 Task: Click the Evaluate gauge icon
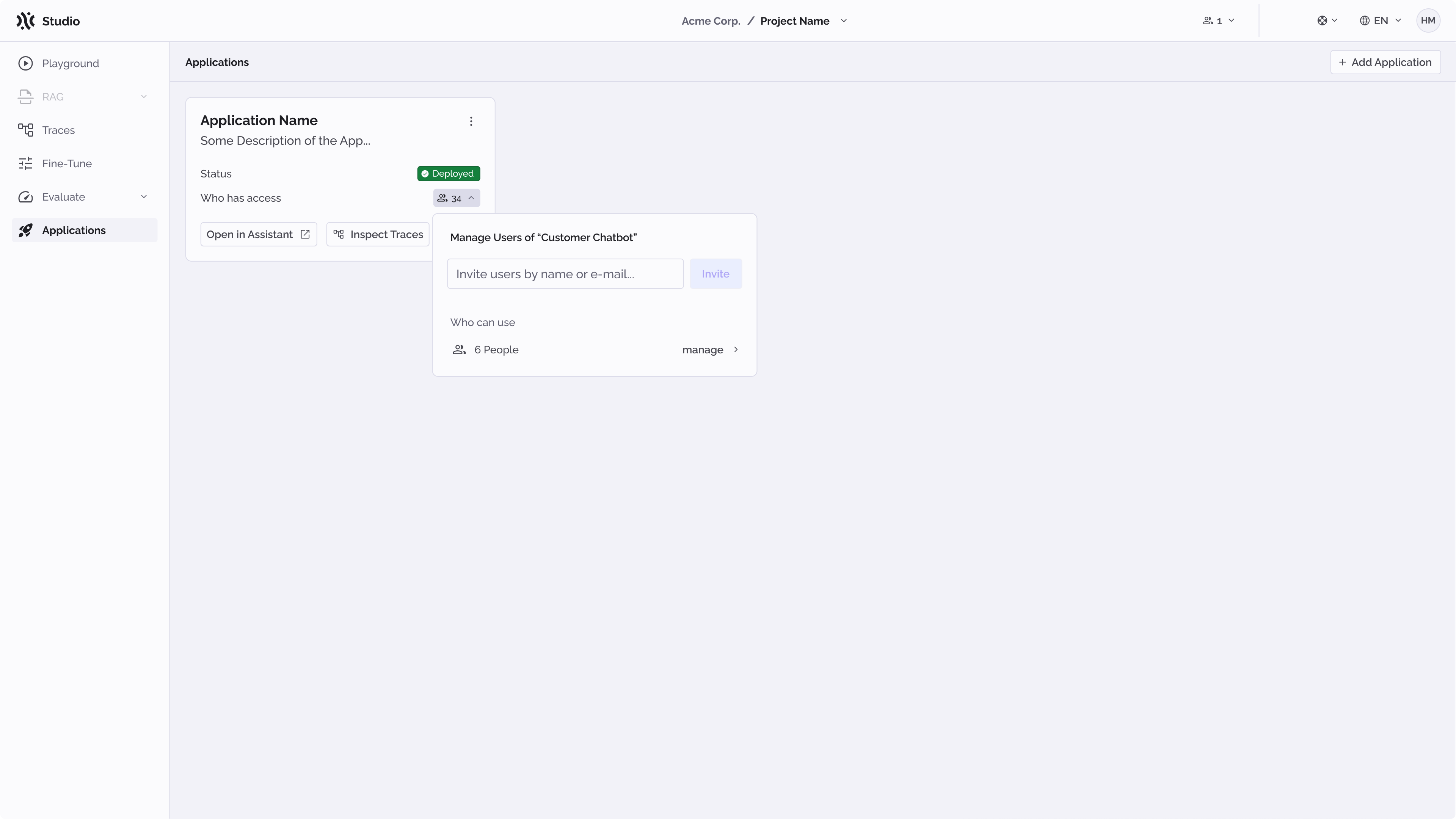click(26, 197)
